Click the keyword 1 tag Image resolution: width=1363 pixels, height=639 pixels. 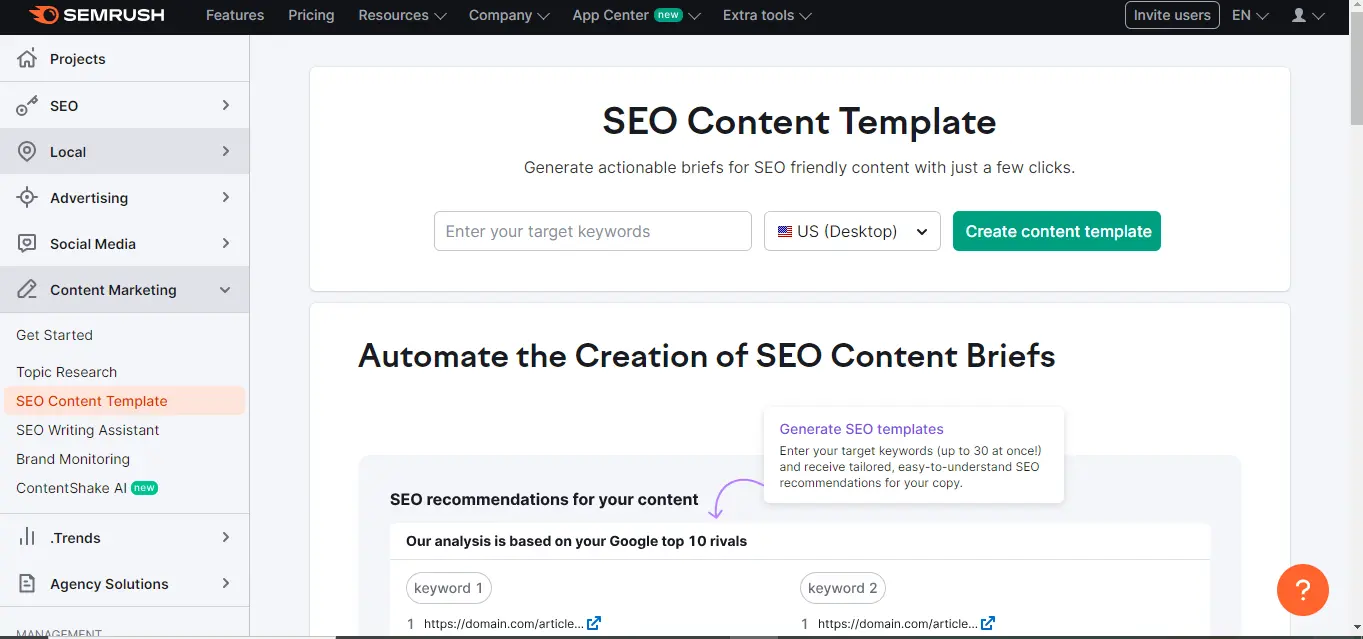pos(448,588)
